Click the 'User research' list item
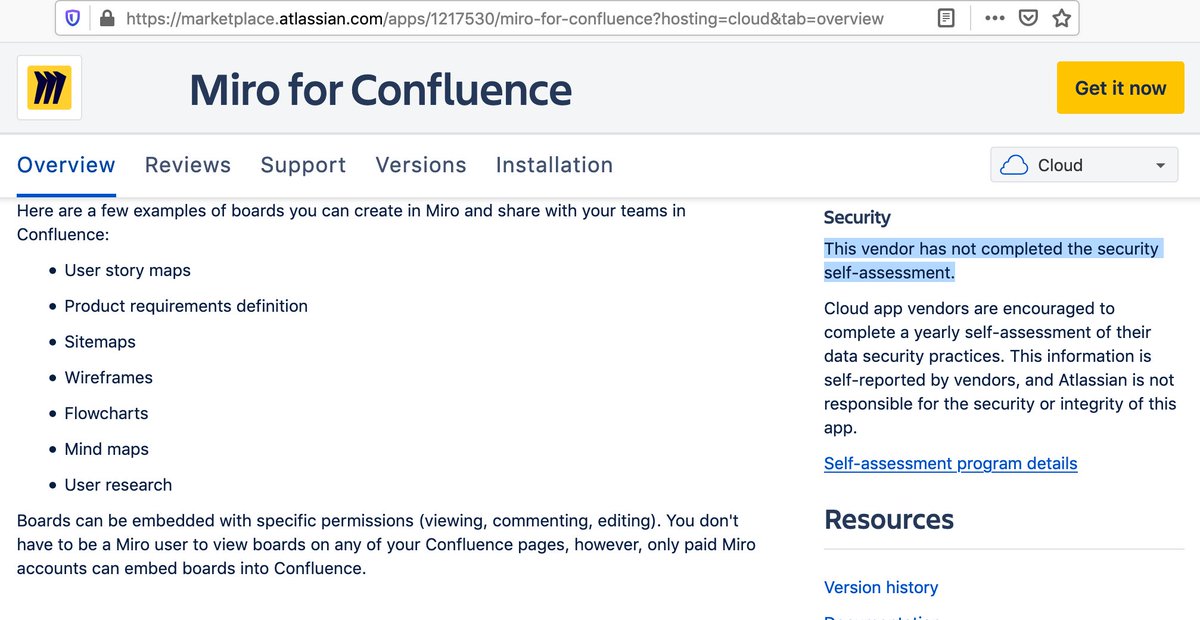 [x=118, y=485]
